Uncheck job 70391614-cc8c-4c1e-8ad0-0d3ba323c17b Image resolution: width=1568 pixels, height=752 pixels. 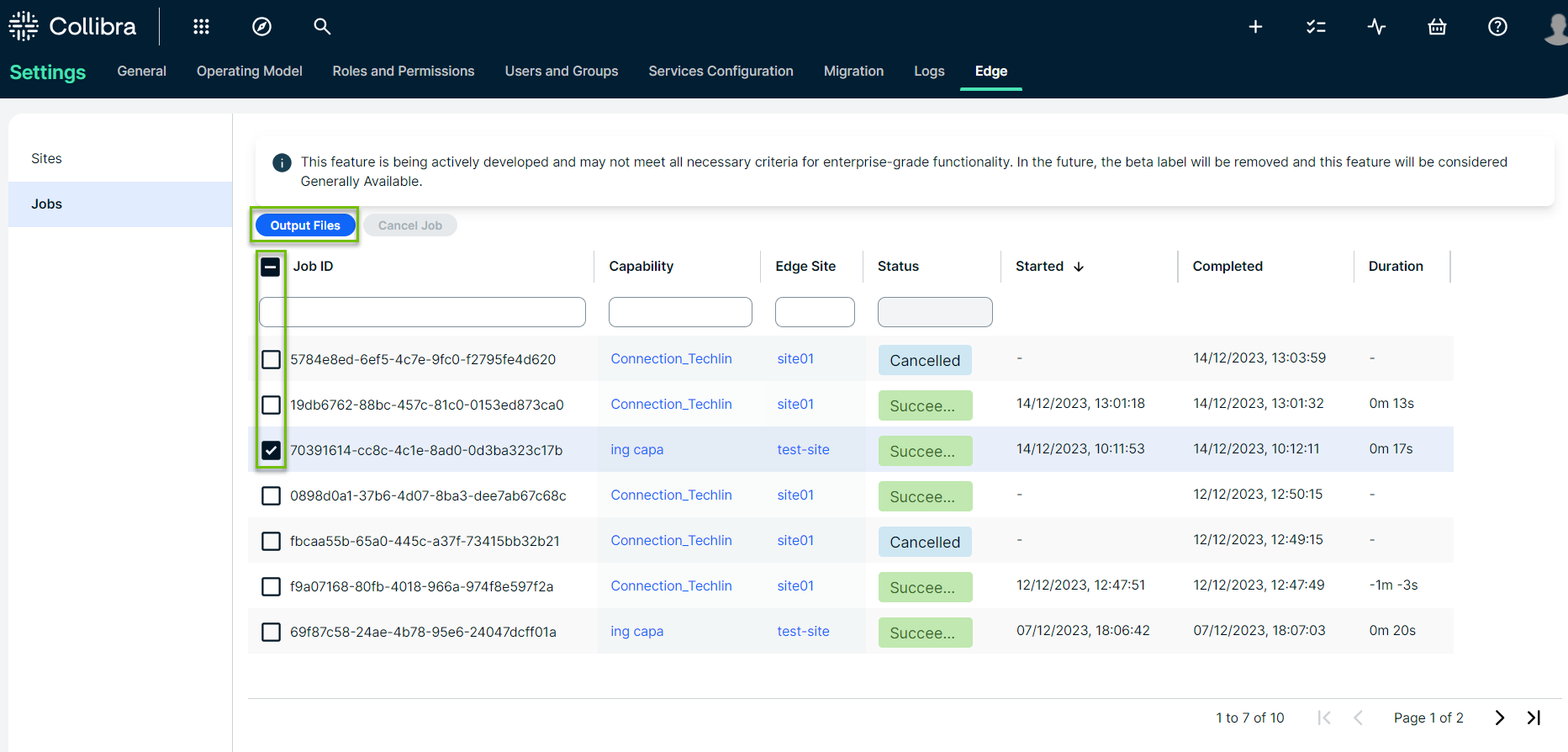[271, 450]
